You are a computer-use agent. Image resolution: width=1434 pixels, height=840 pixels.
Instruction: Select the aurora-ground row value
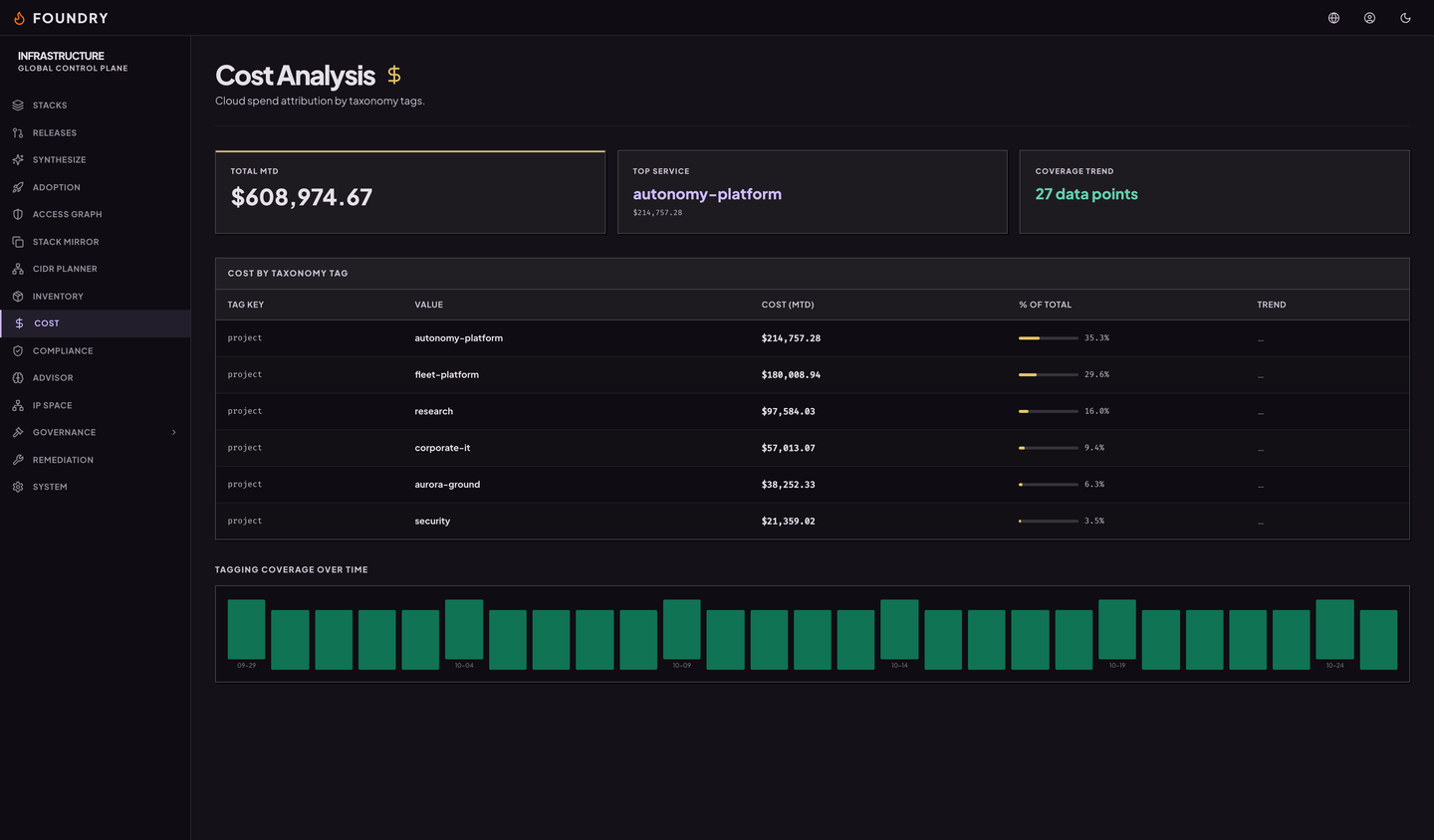click(448, 485)
